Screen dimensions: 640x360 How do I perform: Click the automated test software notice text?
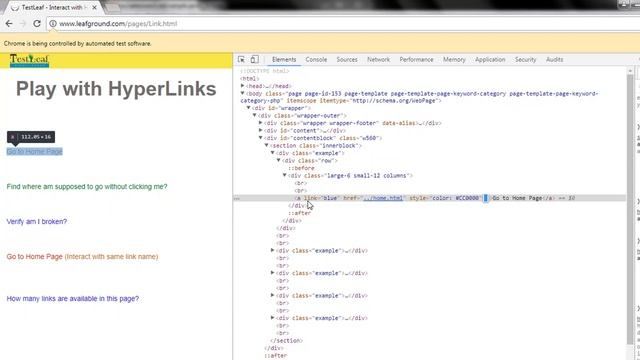pos(78,44)
